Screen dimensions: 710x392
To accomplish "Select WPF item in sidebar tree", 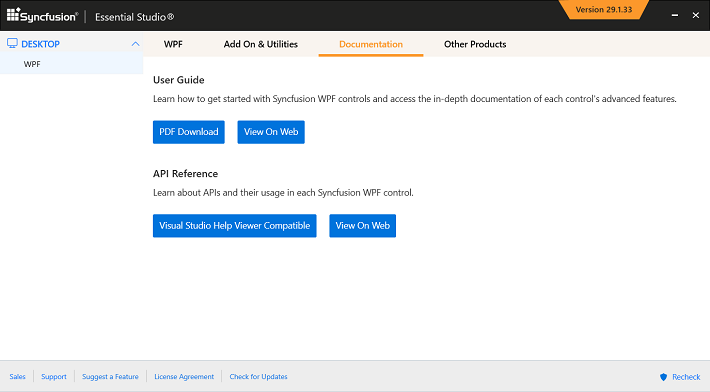I will coord(72,64).
